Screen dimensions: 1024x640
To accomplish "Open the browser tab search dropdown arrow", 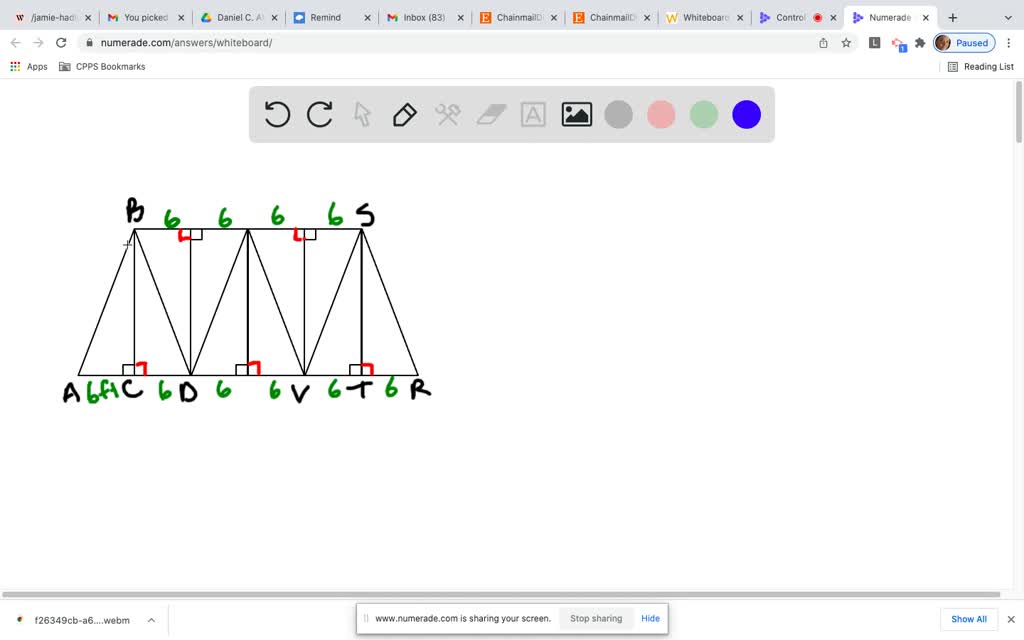I will (x=1008, y=17).
